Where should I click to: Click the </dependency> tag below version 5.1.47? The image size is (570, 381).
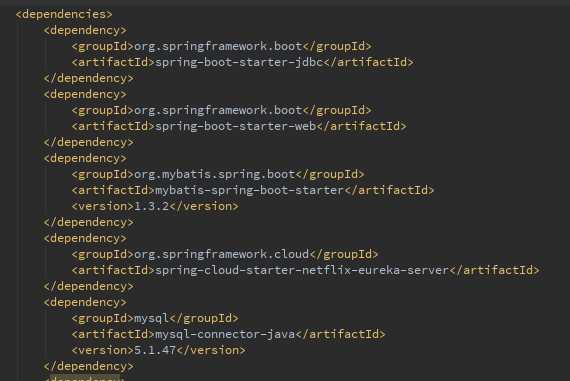point(89,366)
